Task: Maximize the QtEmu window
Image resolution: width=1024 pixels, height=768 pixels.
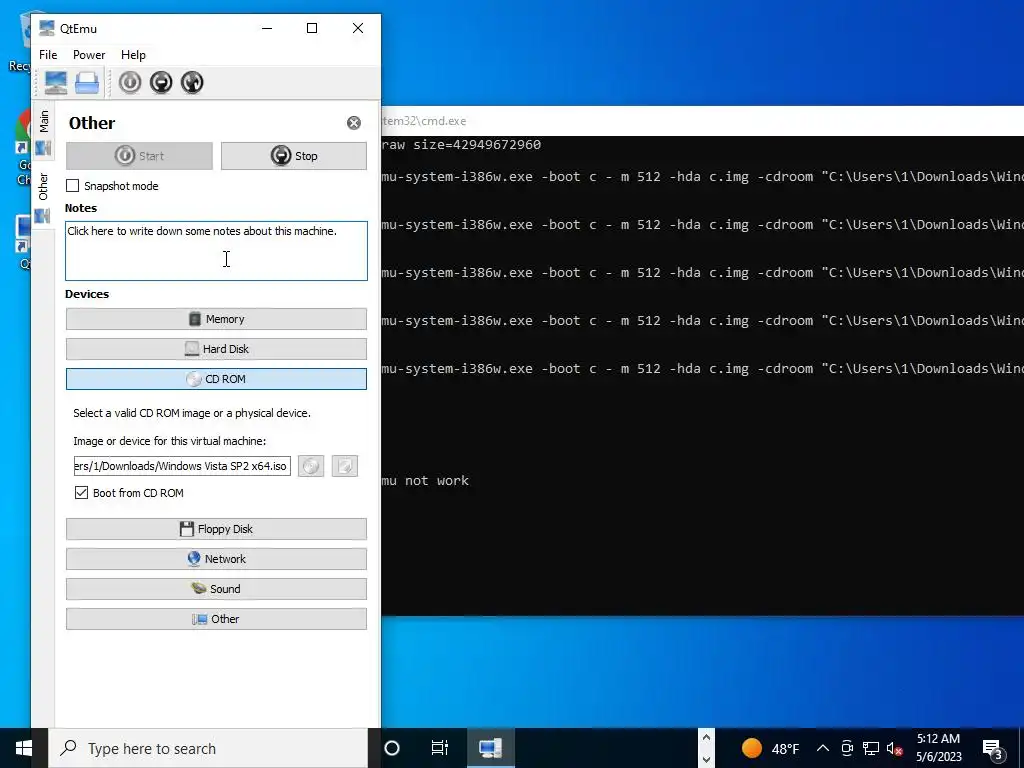Action: tap(312, 28)
